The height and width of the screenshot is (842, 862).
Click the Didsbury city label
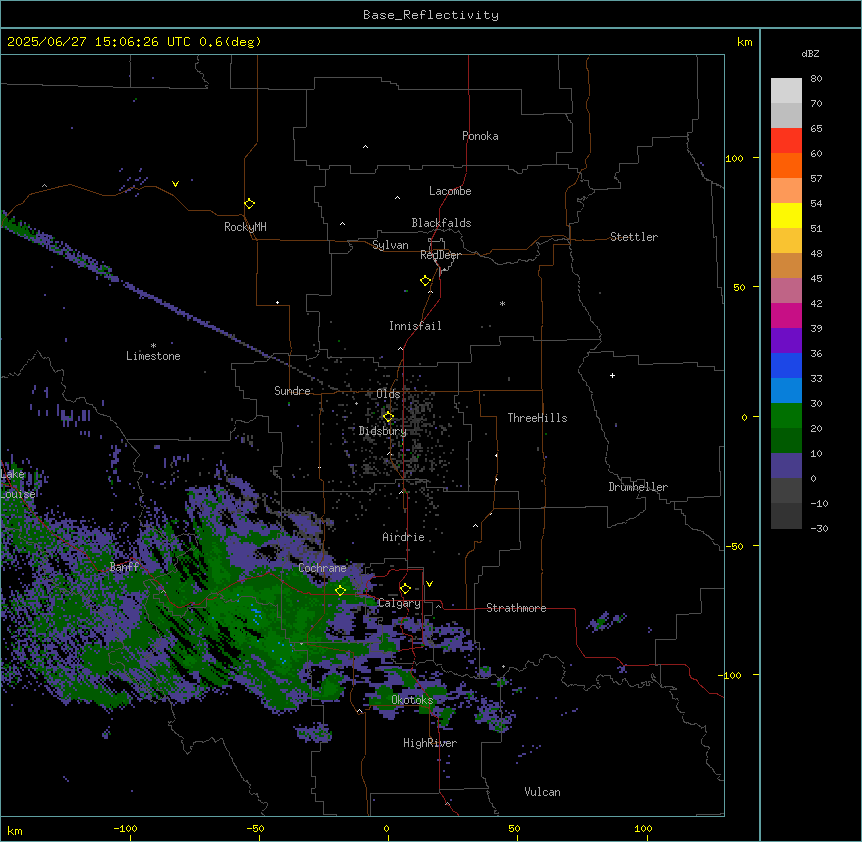[383, 431]
